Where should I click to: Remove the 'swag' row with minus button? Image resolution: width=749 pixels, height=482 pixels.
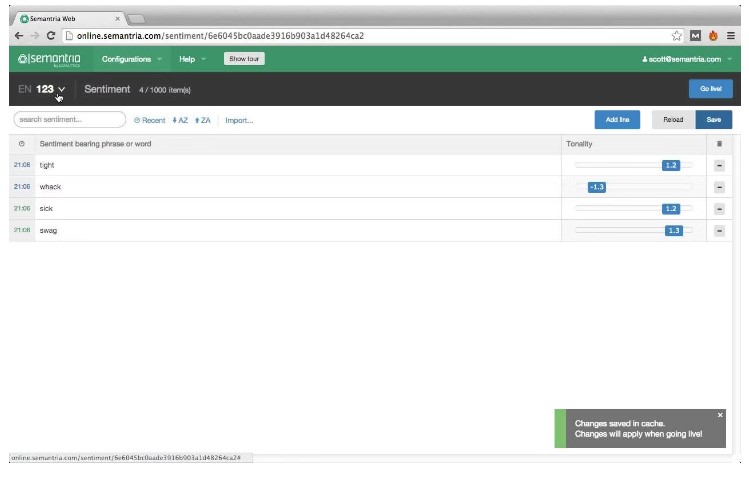719,231
